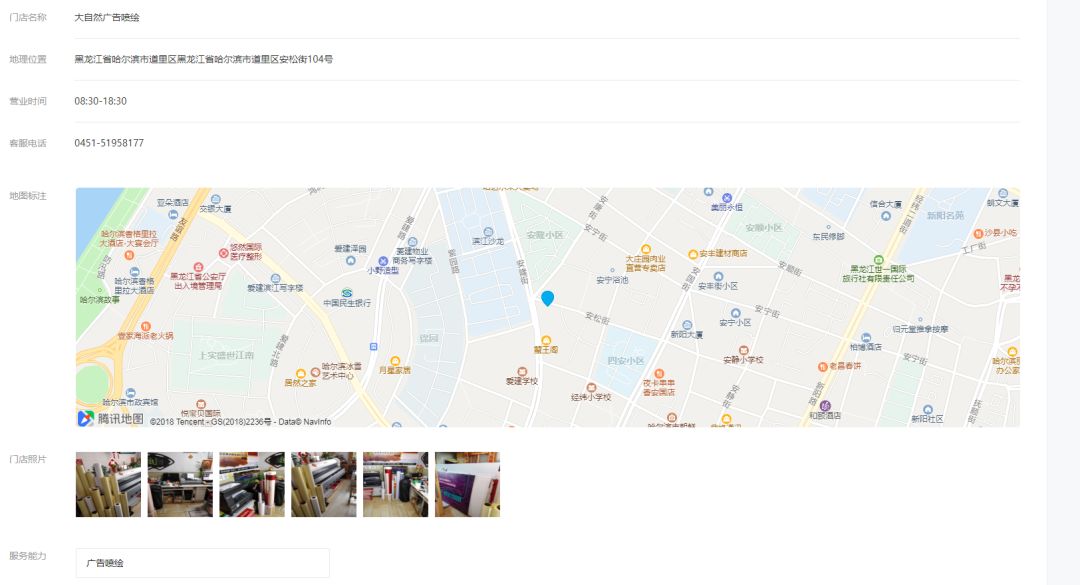Open the second store photo showing desk
1080x585 pixels.
(180, 484)
